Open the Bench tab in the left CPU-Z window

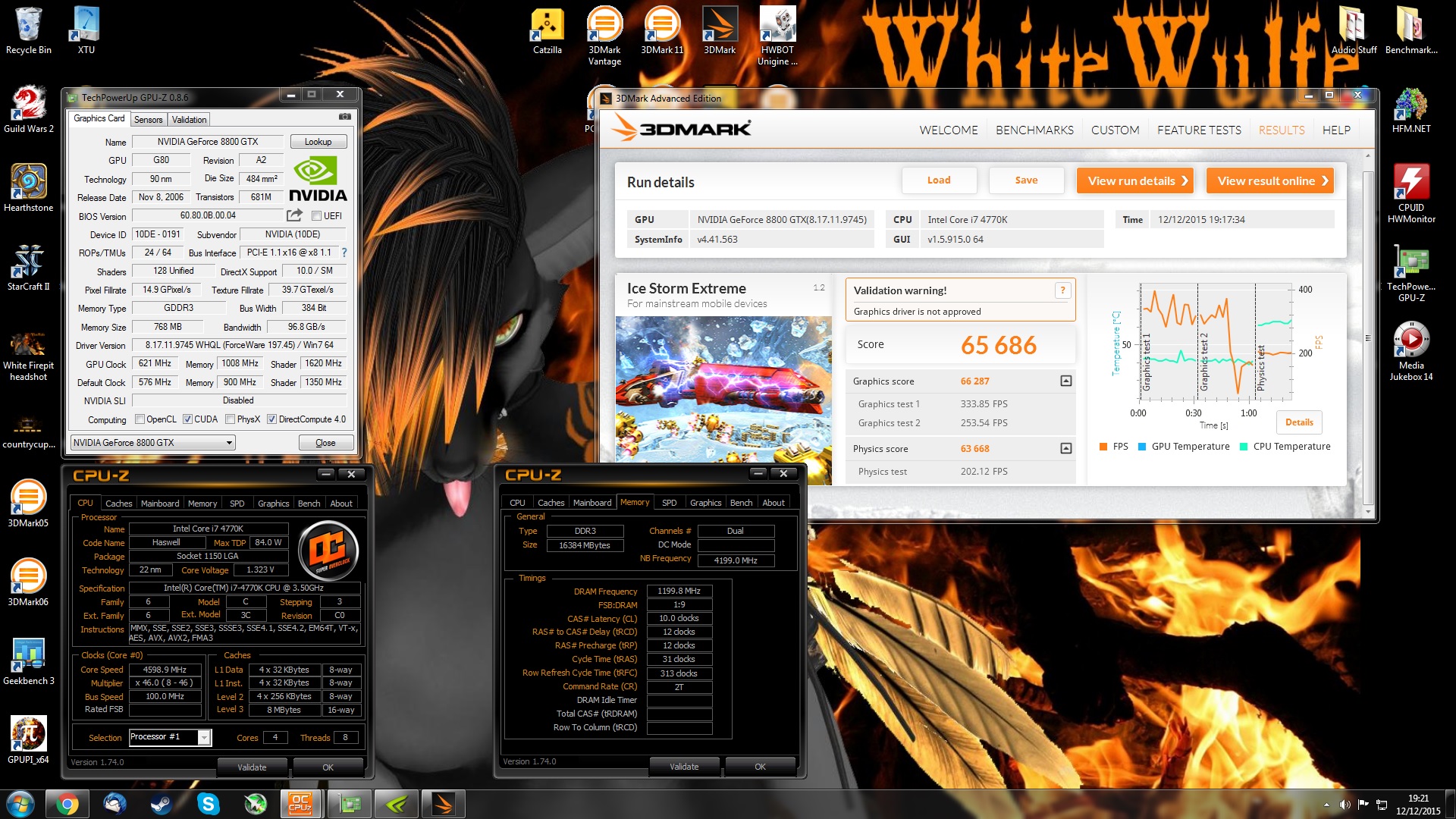(309, 504)
